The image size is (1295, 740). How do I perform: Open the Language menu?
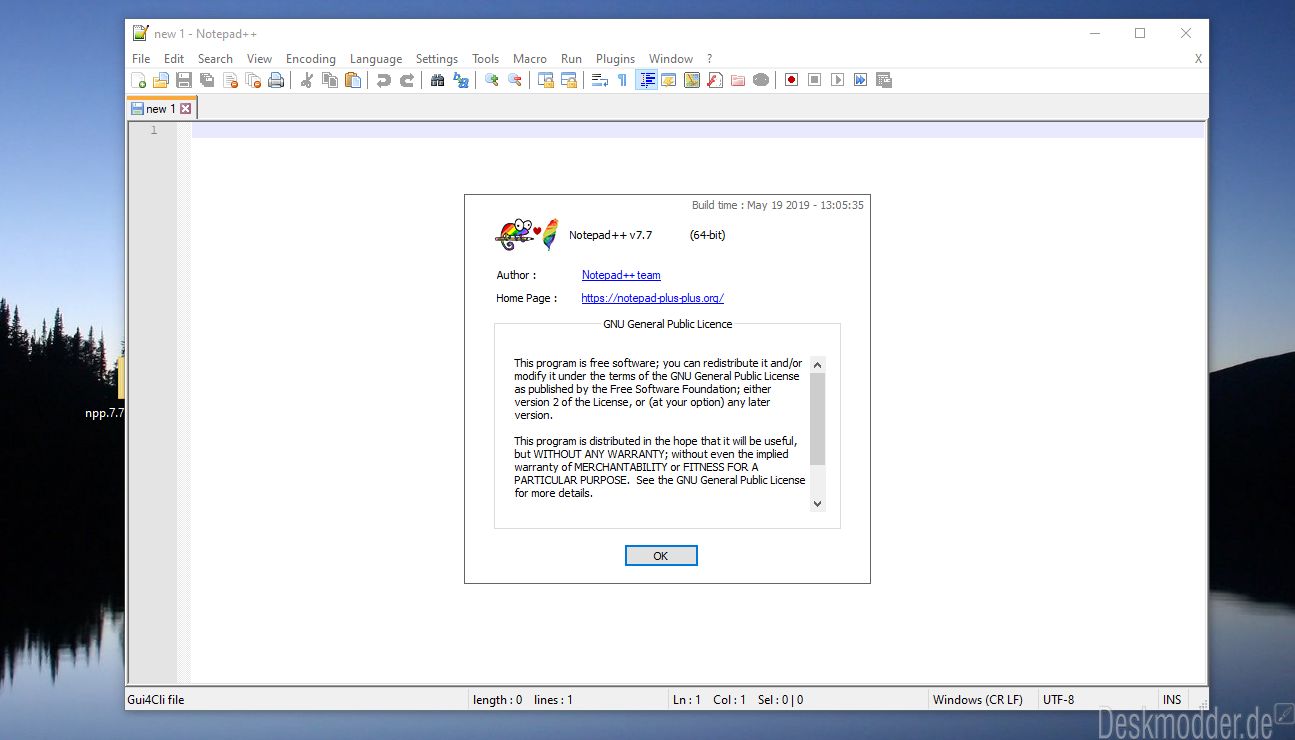click(376, 59)
